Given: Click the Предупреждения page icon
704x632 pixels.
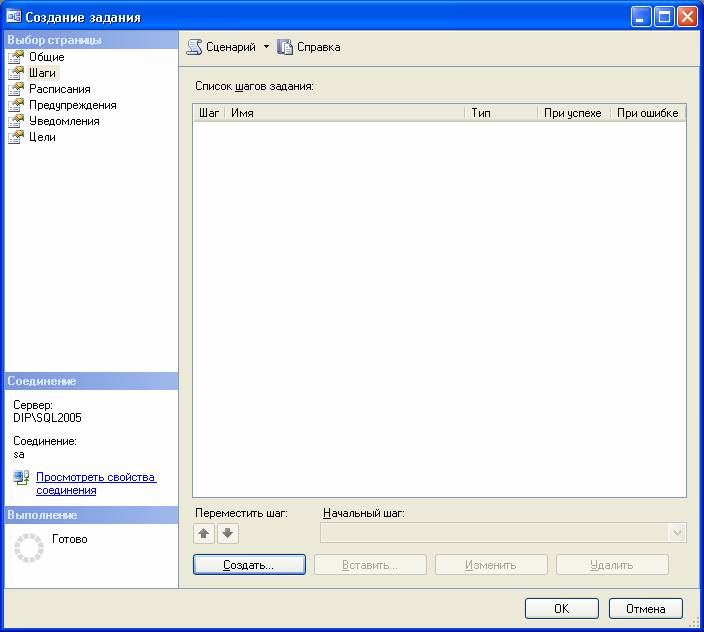Looking at the screenshot, I should pyautogui.click(x=16, y=105).
